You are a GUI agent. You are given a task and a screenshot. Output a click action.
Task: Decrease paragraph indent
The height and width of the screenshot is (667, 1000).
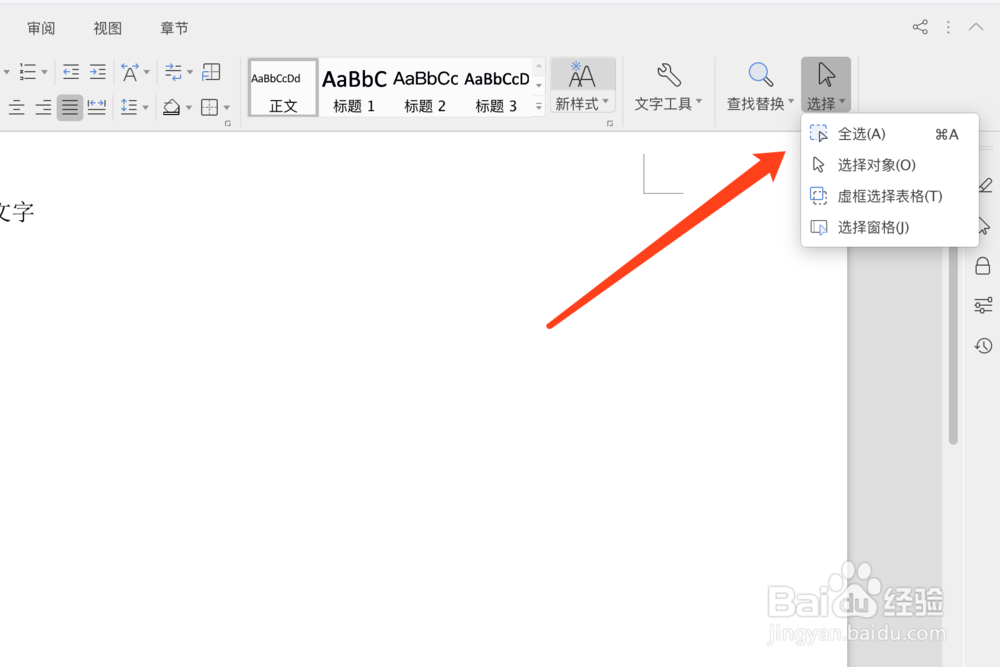pyautogui.click(x=71, y=71)
